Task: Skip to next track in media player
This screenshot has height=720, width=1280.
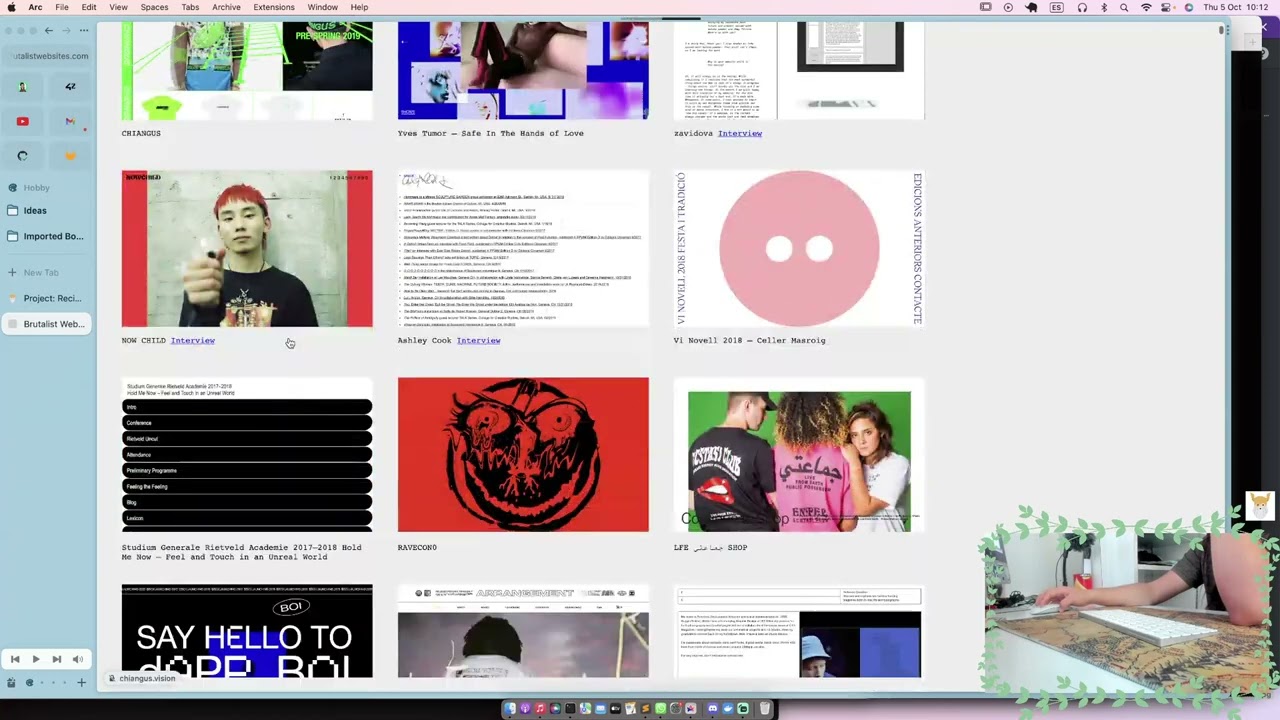Action: [x=57, y=659]
